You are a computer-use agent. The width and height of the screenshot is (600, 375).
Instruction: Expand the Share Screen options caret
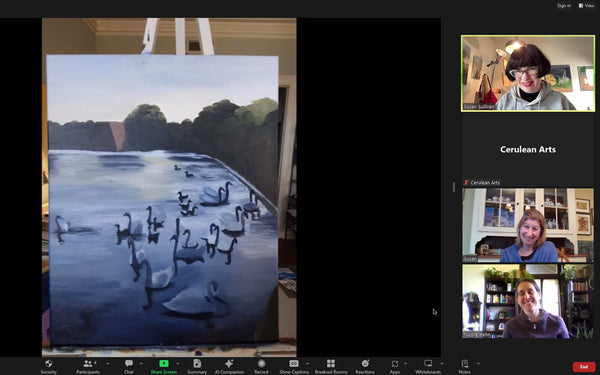click(178, 363)
